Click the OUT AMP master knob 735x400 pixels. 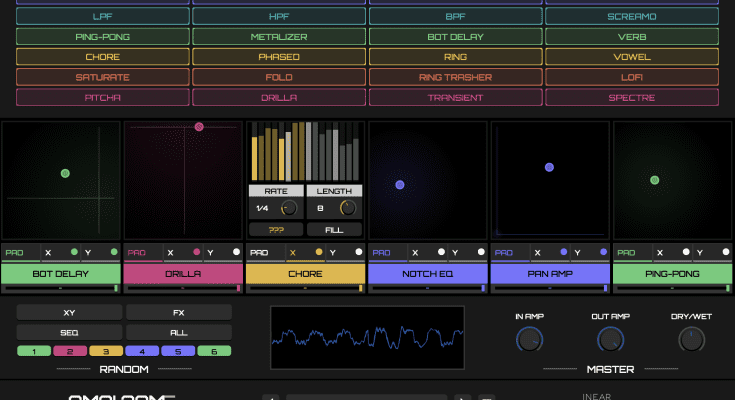pyautogui.click(x=609, y=341)
